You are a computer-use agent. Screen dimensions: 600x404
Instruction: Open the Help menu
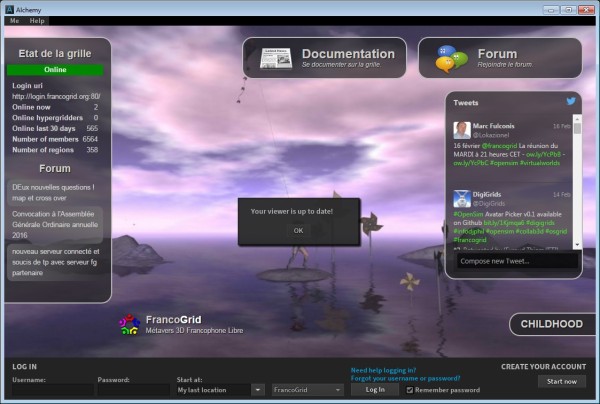[x=37, y=21]
